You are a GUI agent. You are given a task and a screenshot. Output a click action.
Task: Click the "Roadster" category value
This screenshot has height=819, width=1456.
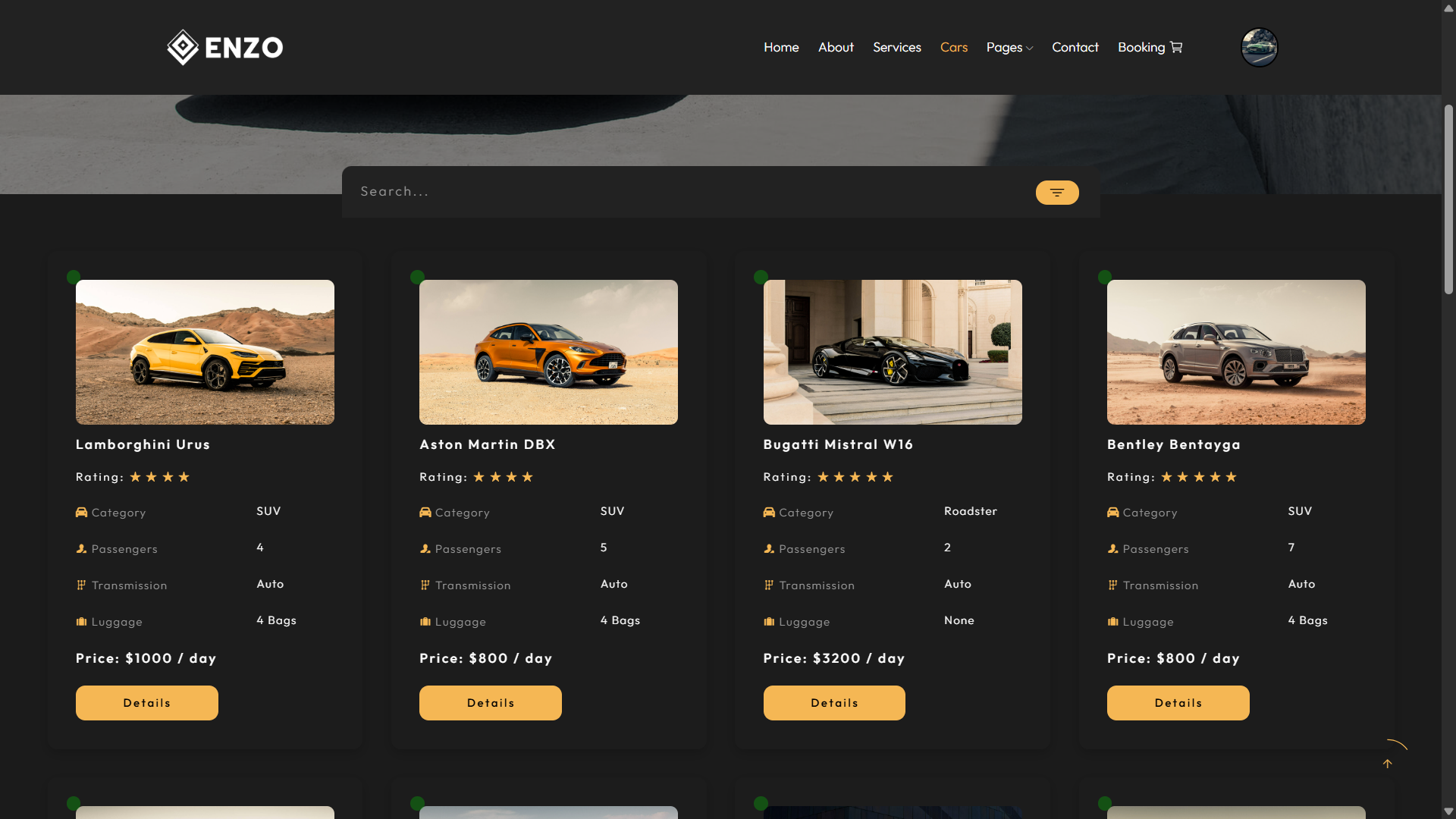(x=971, y=511)
